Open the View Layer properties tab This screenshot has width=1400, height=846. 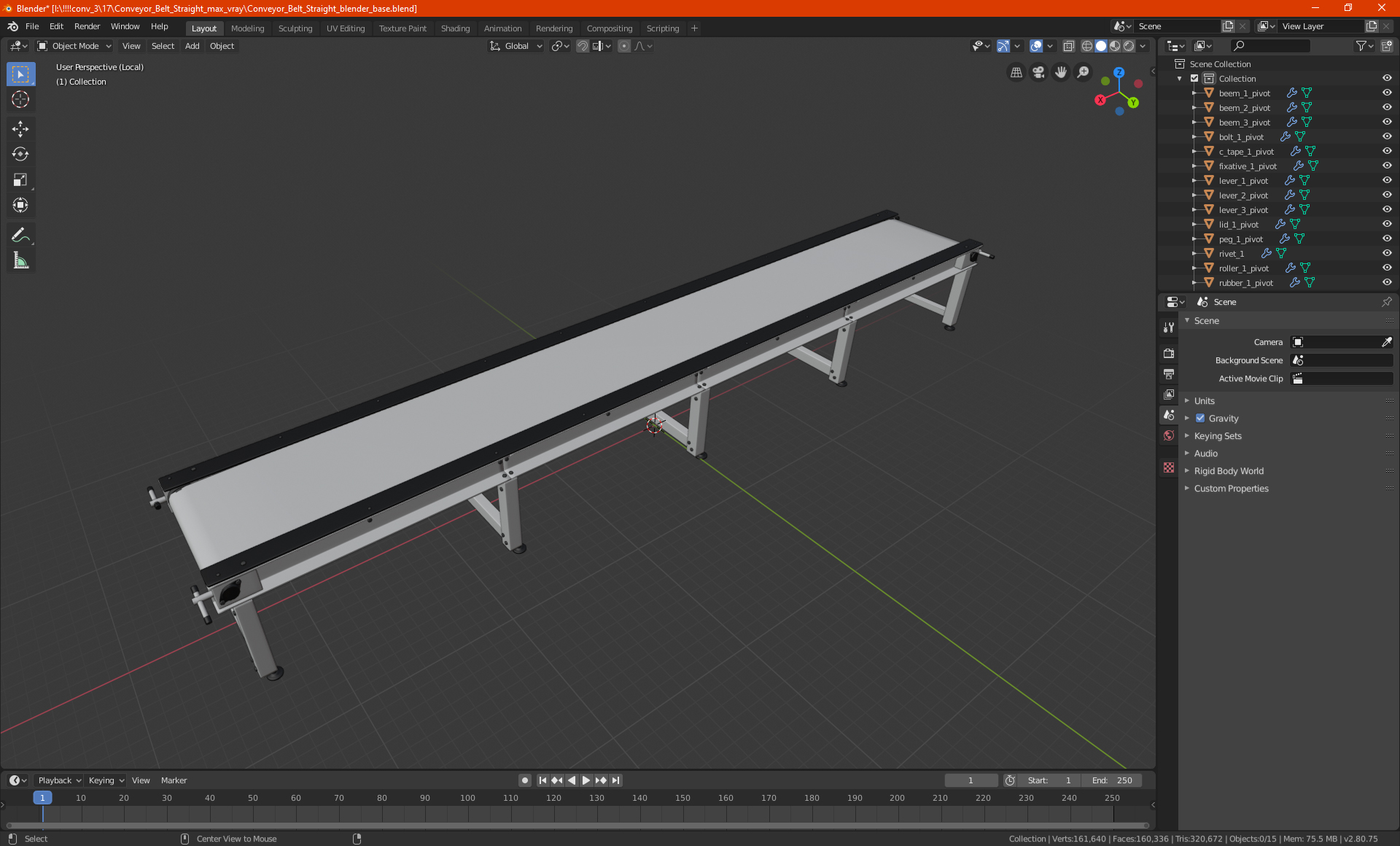(1169, 395)
